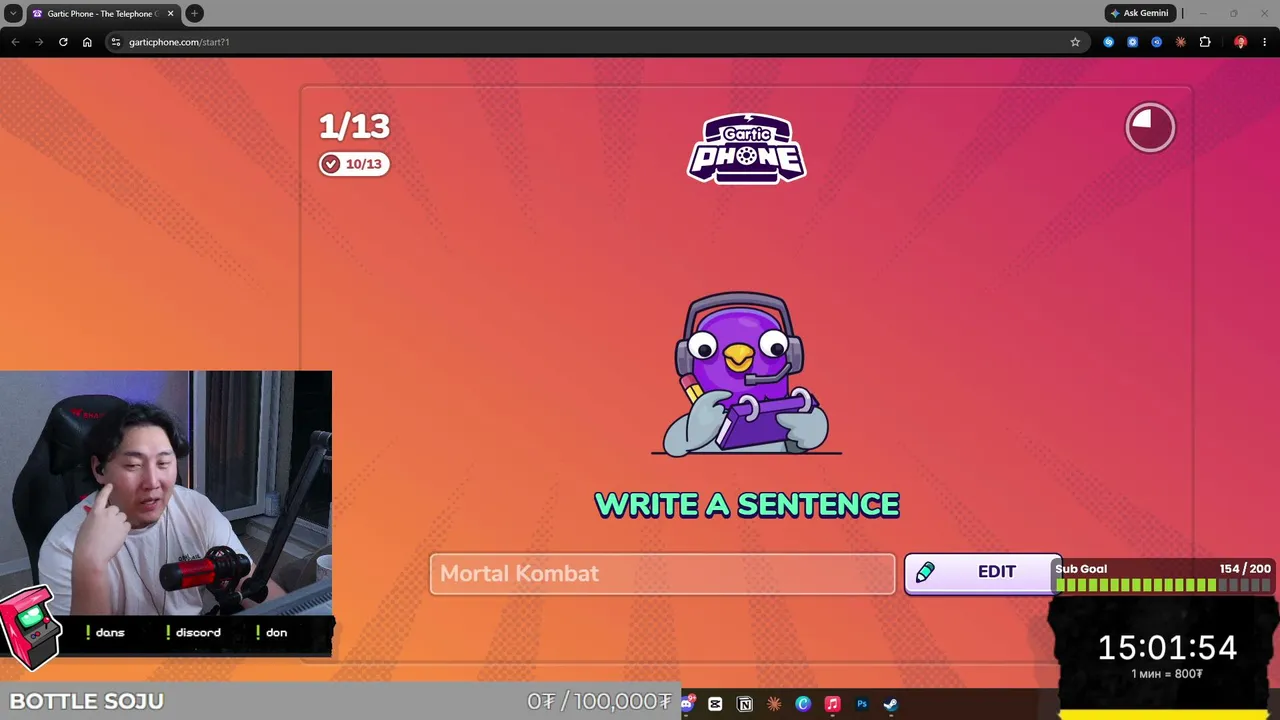The image size is (1280, 720).
Task: Go back to the previous page
Action: coord(15,42)
